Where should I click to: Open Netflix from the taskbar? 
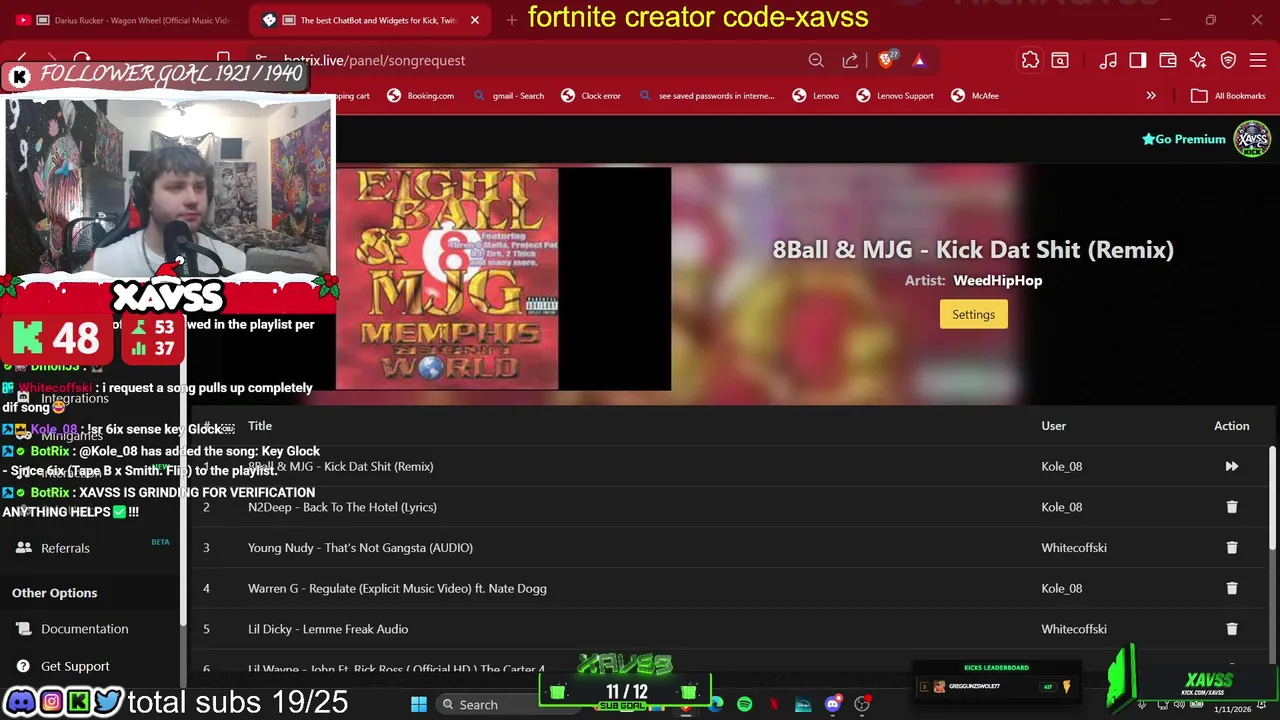(773, 704)
